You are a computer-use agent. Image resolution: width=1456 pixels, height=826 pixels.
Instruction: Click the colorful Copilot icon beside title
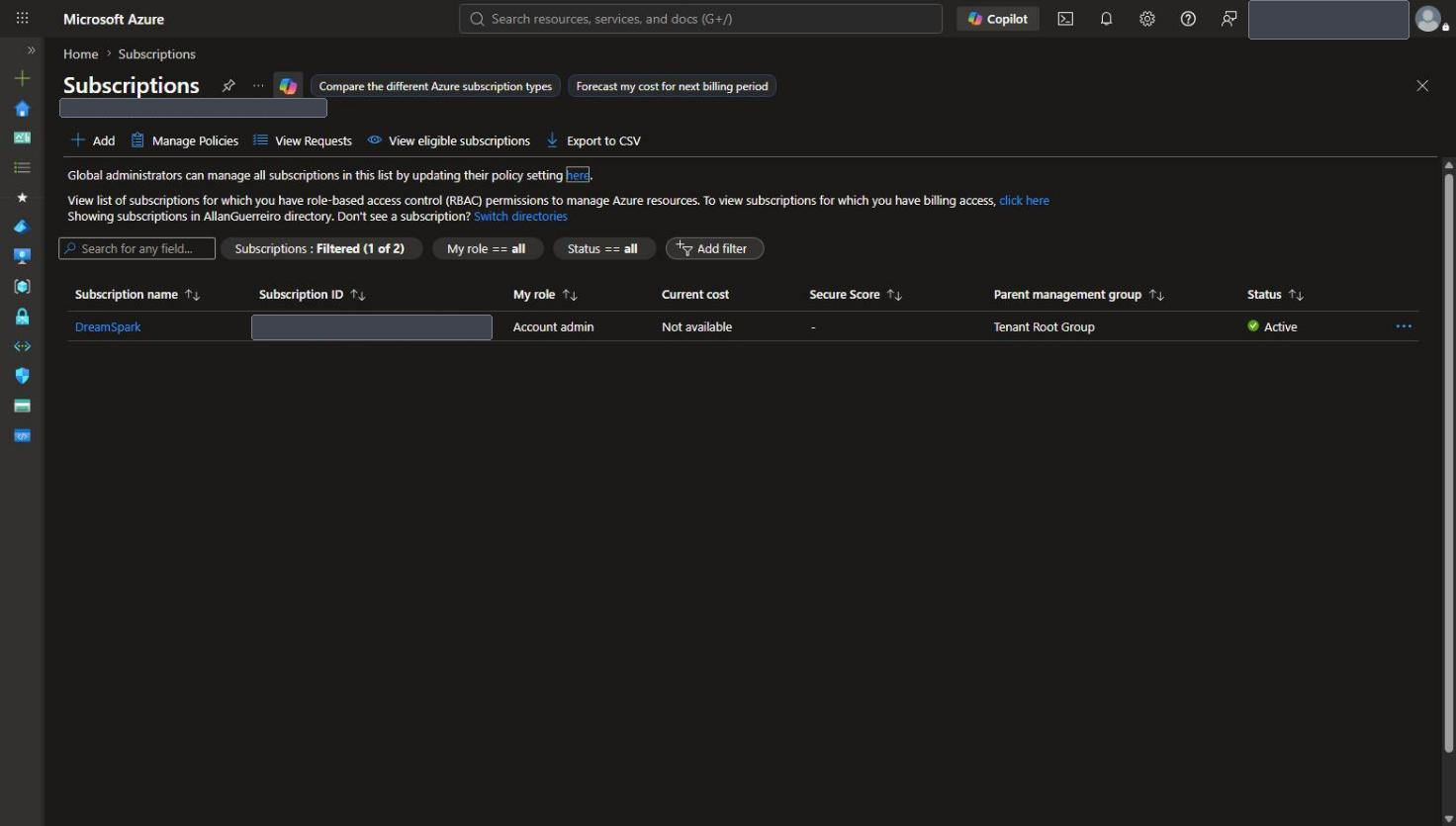pos(288,86)
